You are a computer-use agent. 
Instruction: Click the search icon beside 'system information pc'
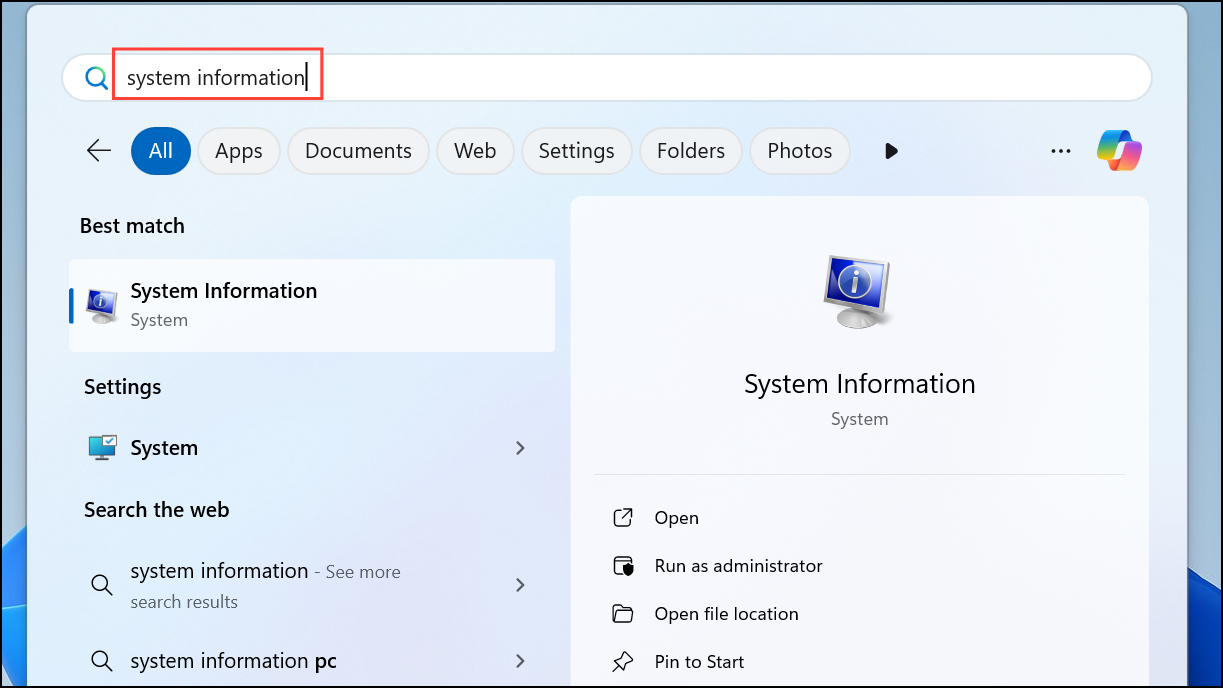coord(101,660)
